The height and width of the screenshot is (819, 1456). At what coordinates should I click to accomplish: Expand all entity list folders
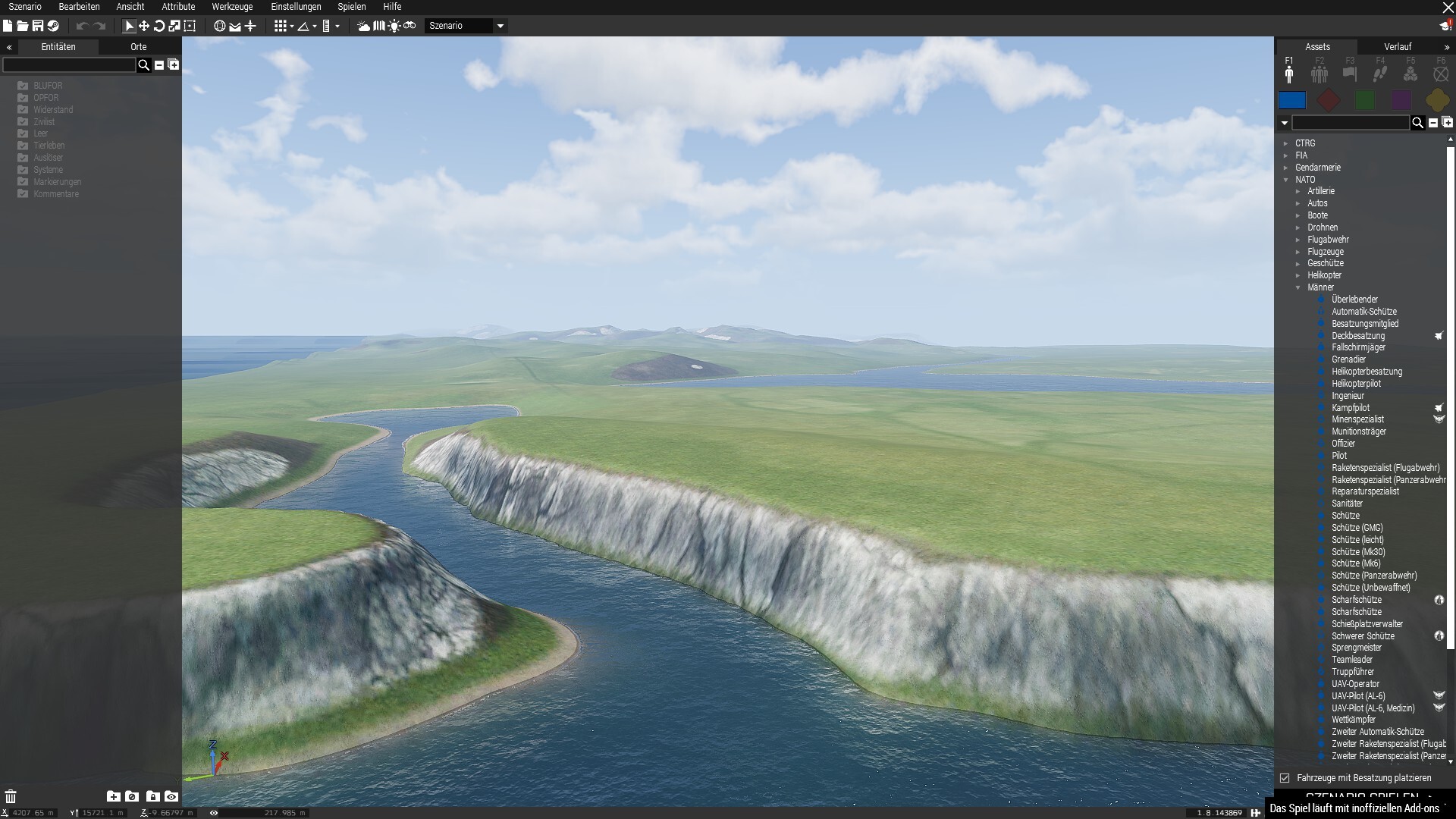pyautogui.click(x=174, y=65)
